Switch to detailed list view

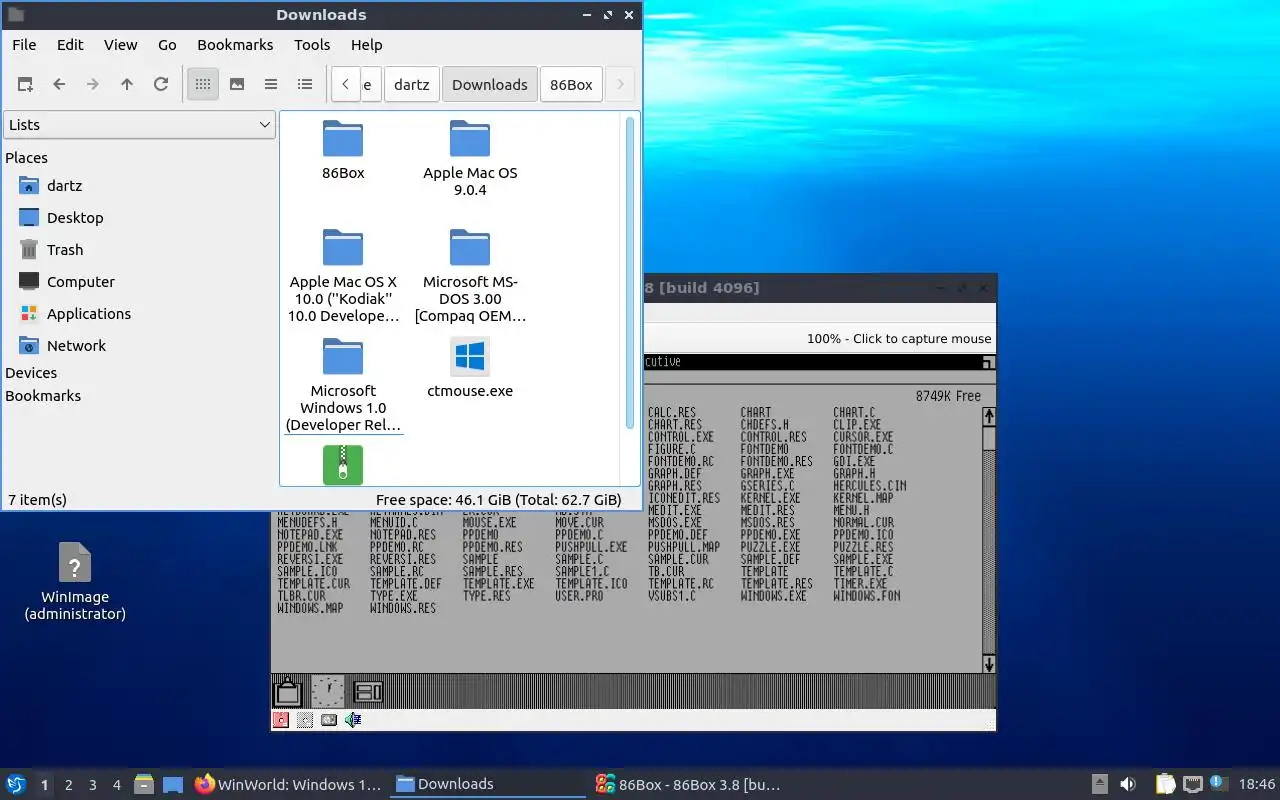pyautogui.click(x=305, y=85)
